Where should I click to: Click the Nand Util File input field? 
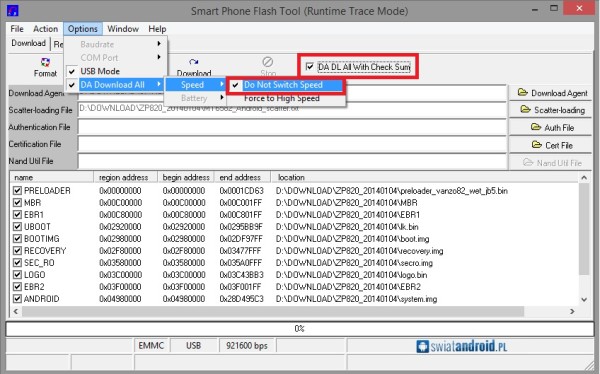coord(292,161)
